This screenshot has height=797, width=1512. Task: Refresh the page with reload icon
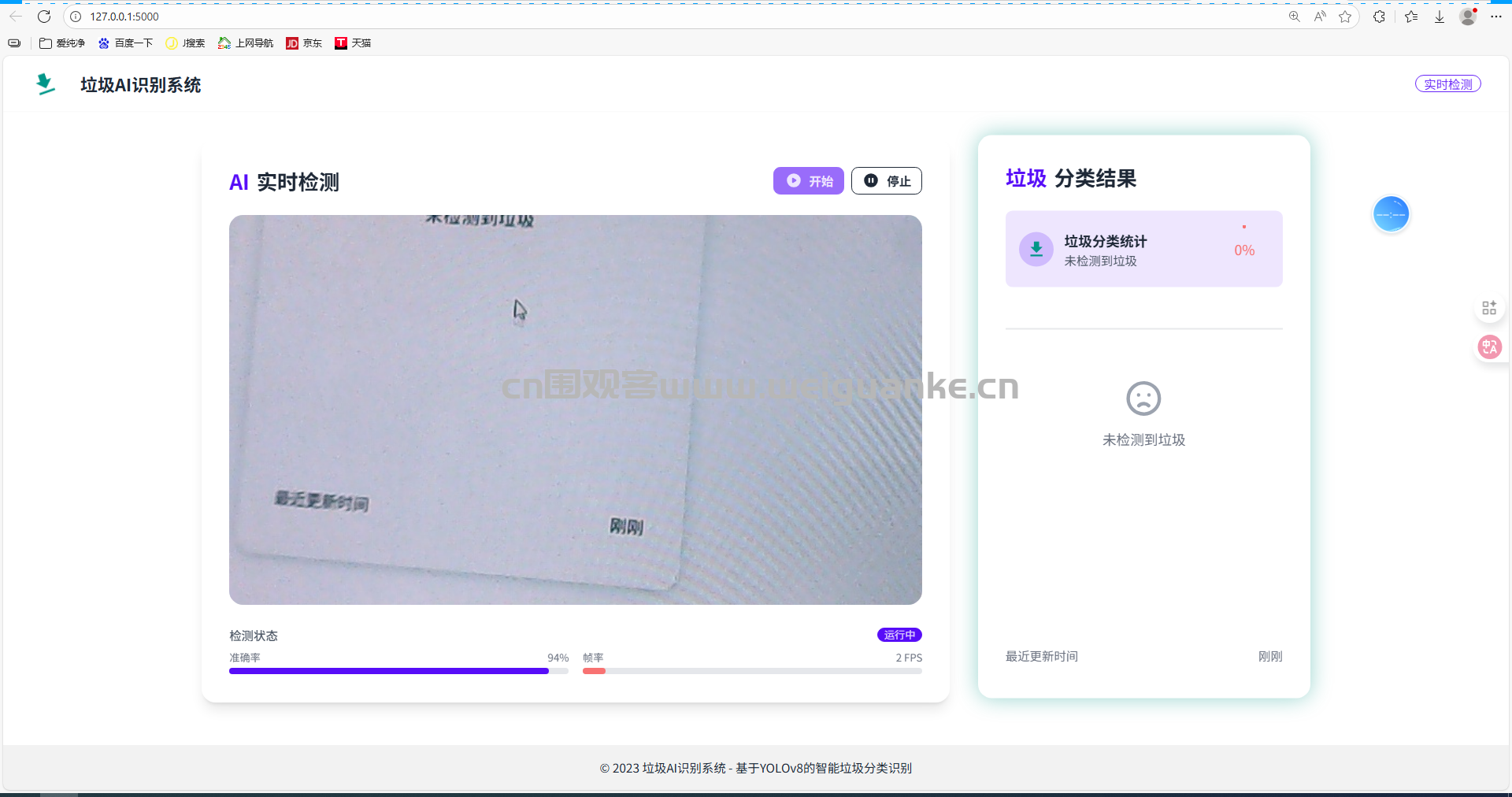(x=44, y=17)
